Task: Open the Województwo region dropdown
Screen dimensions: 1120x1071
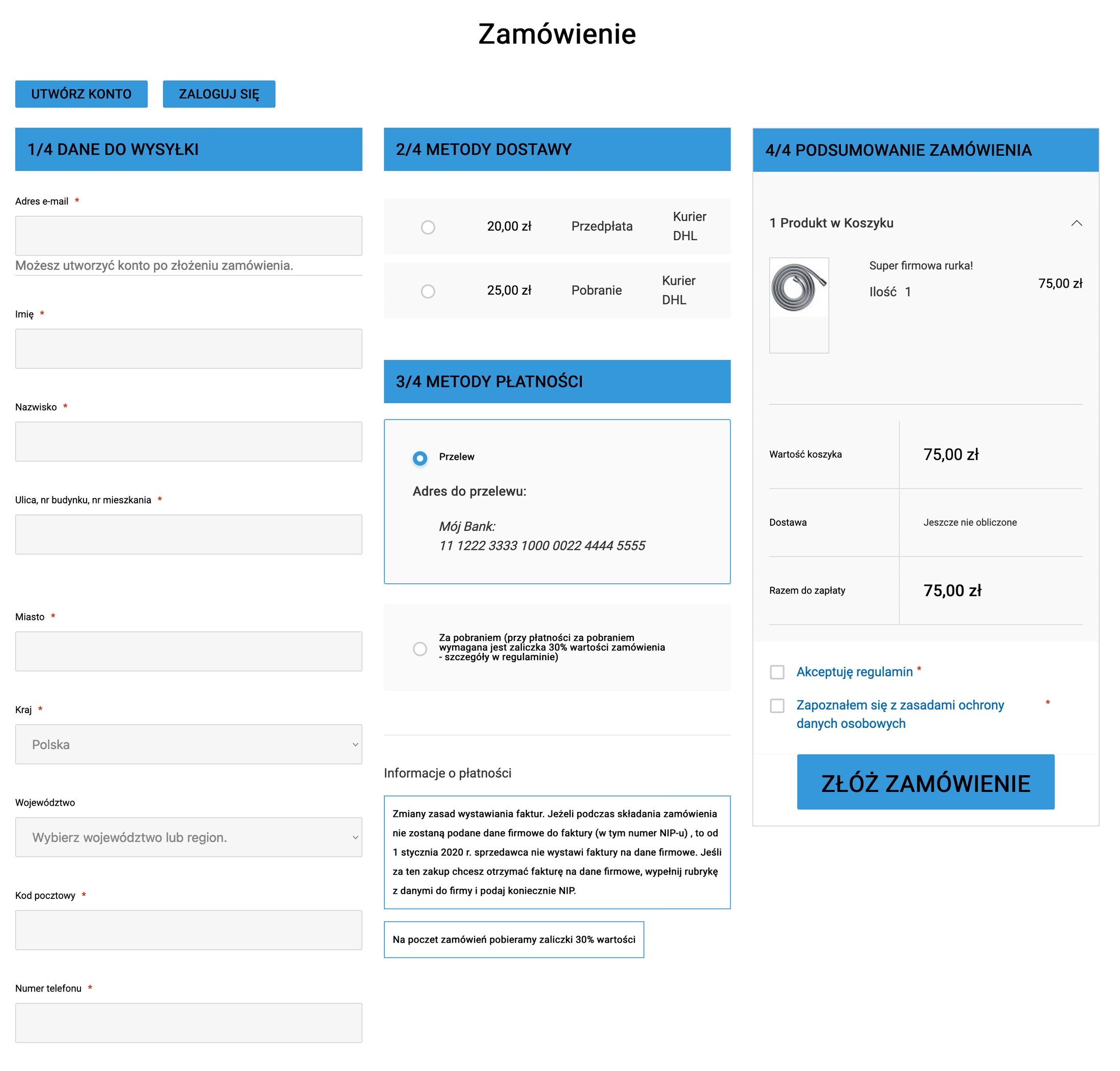Action: pyautogui.click(x=188, y=837)
